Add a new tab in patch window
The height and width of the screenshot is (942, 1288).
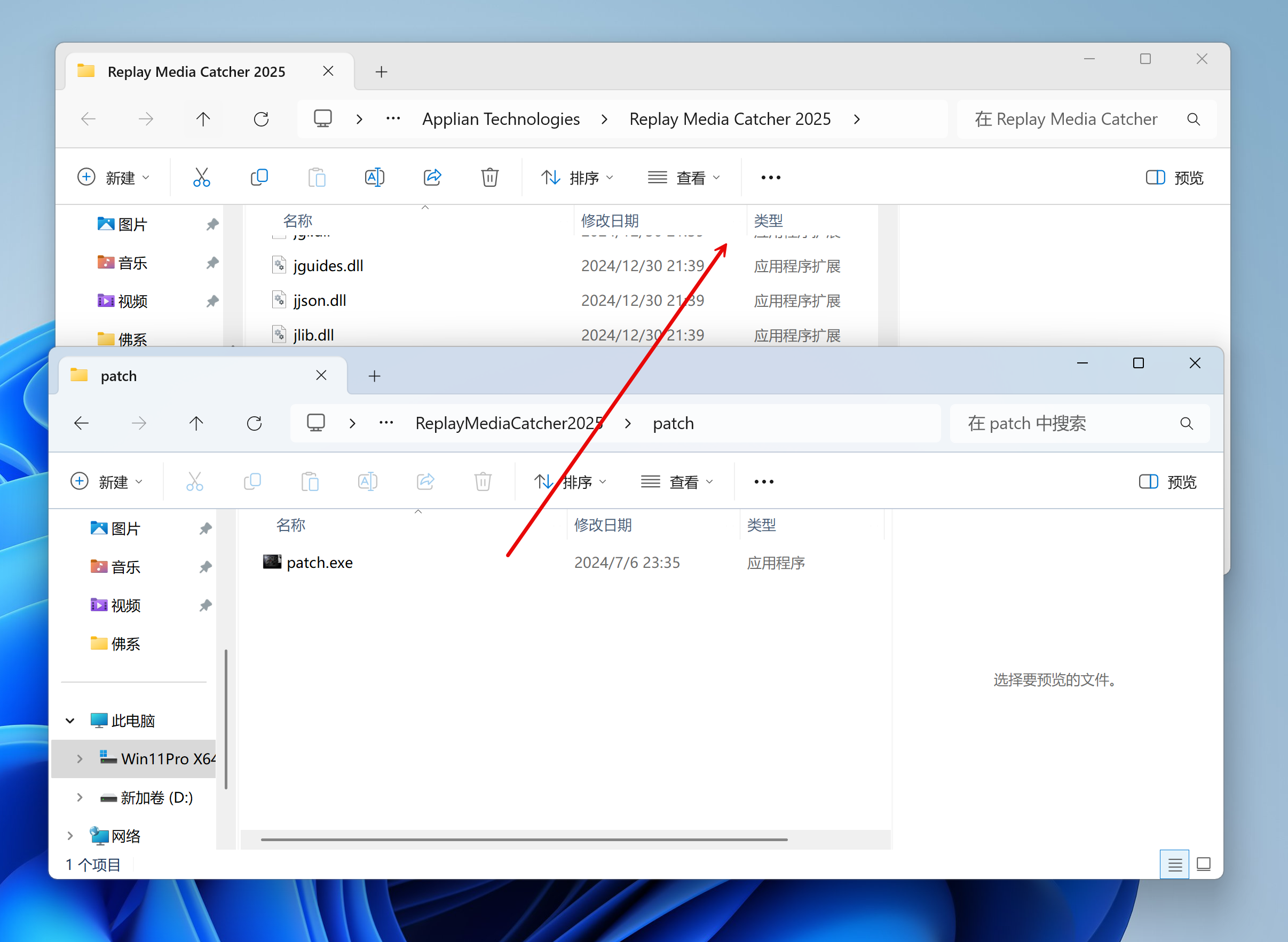374,376
